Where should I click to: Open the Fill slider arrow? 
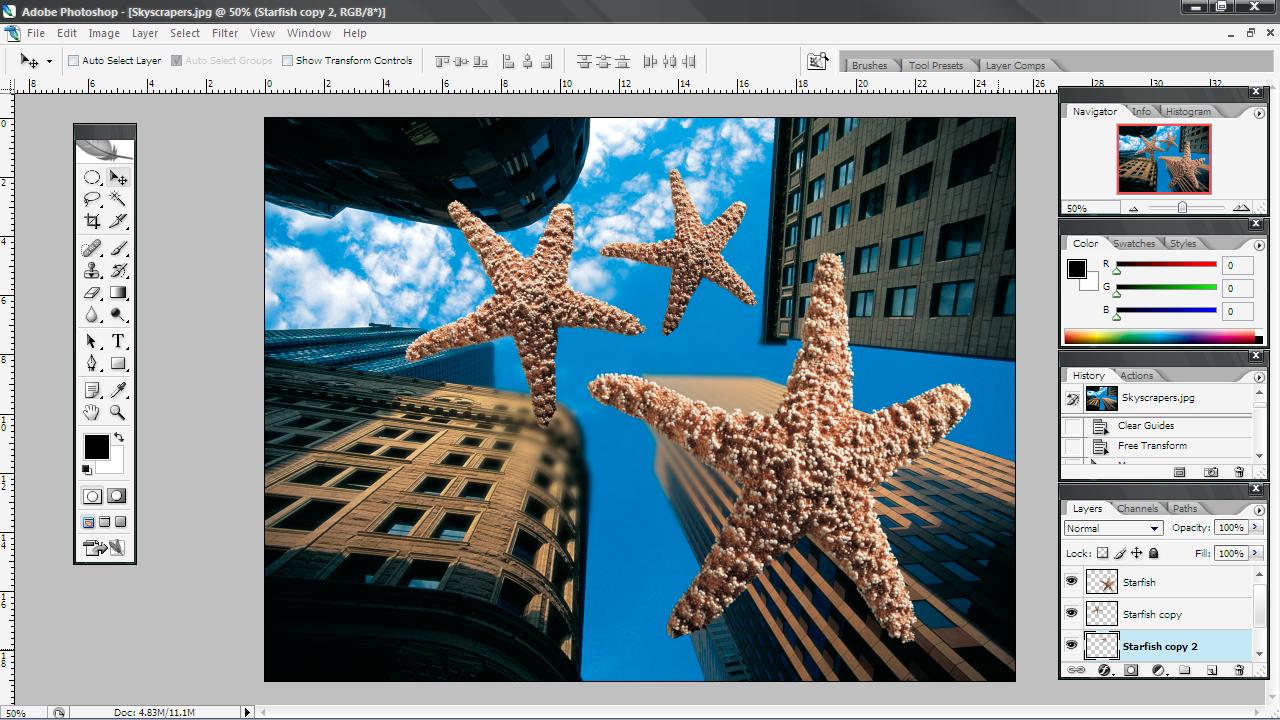(1255, 553)
